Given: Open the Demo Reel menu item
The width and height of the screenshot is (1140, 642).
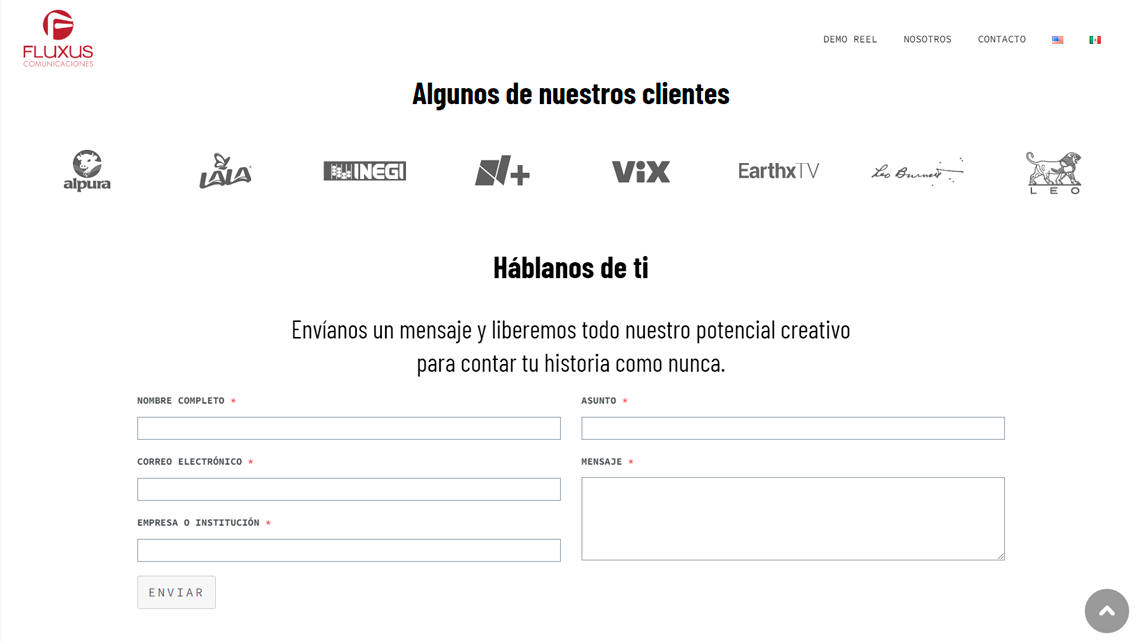Looking at the screenshot, I should (x=850, y=40).
